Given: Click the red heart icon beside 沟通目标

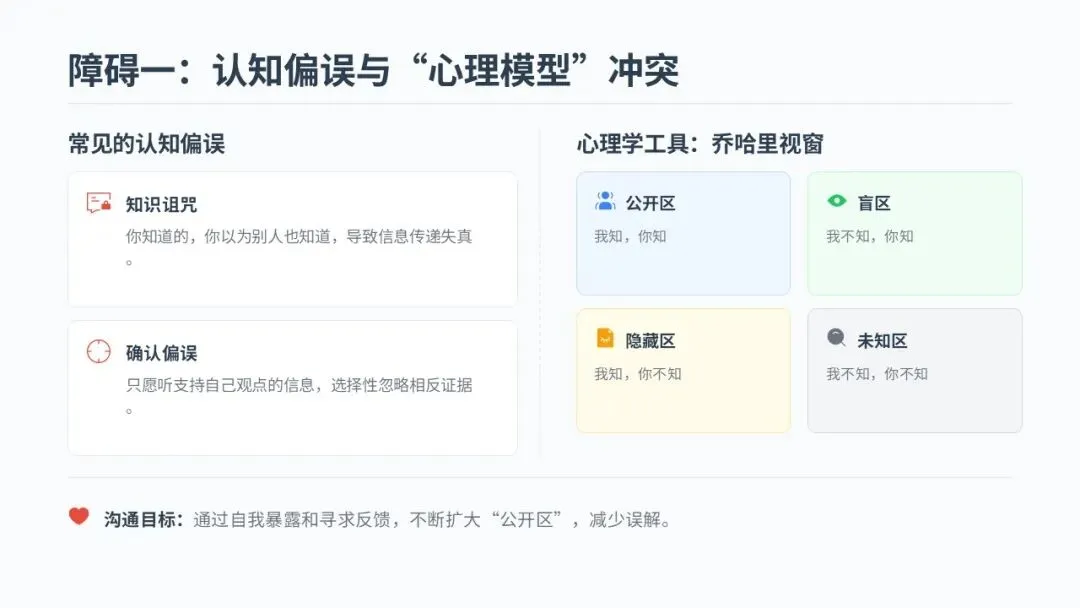Looking at the screenshot, I should (x=79, y=517).
